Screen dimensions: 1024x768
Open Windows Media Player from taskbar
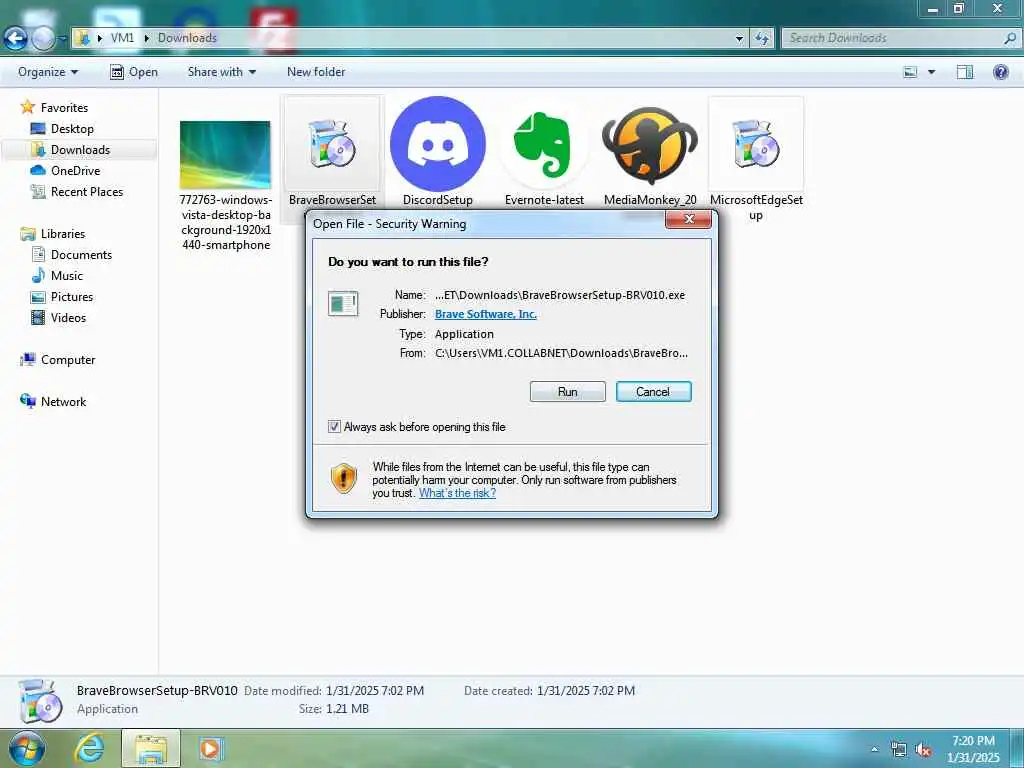point(210,748)
